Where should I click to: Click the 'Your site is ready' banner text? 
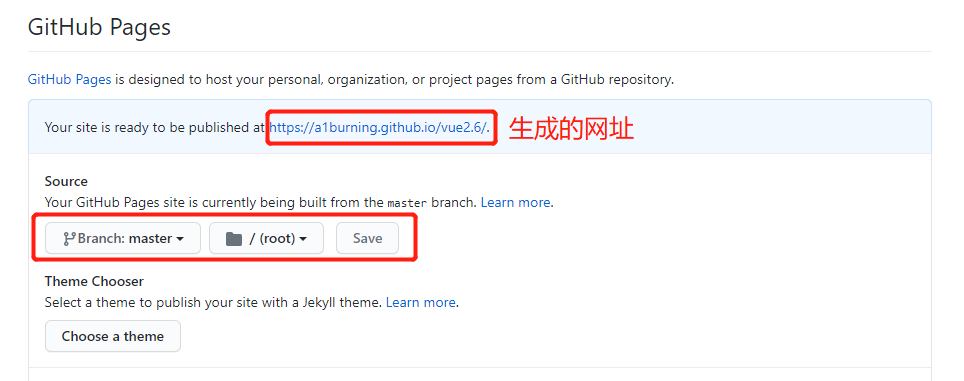[x=156, y=127]
